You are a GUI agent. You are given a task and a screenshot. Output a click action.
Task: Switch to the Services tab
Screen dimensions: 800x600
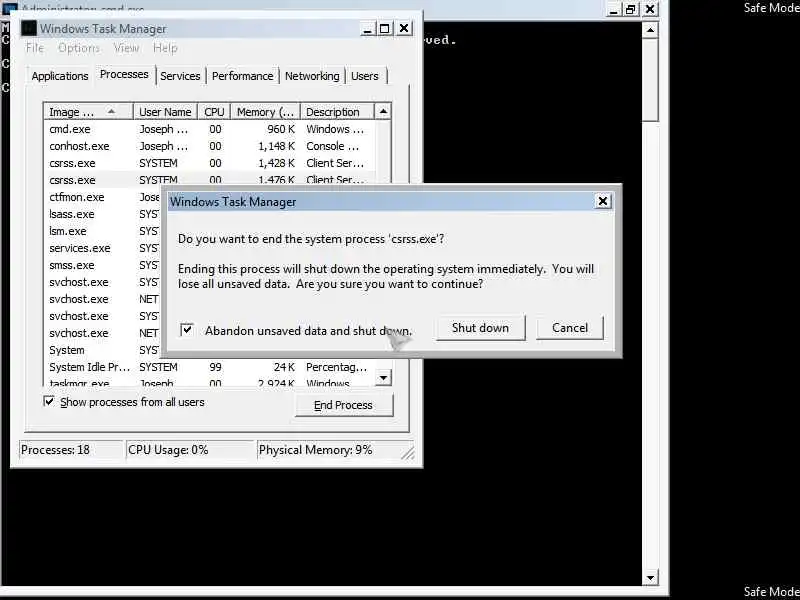[180, 76]
